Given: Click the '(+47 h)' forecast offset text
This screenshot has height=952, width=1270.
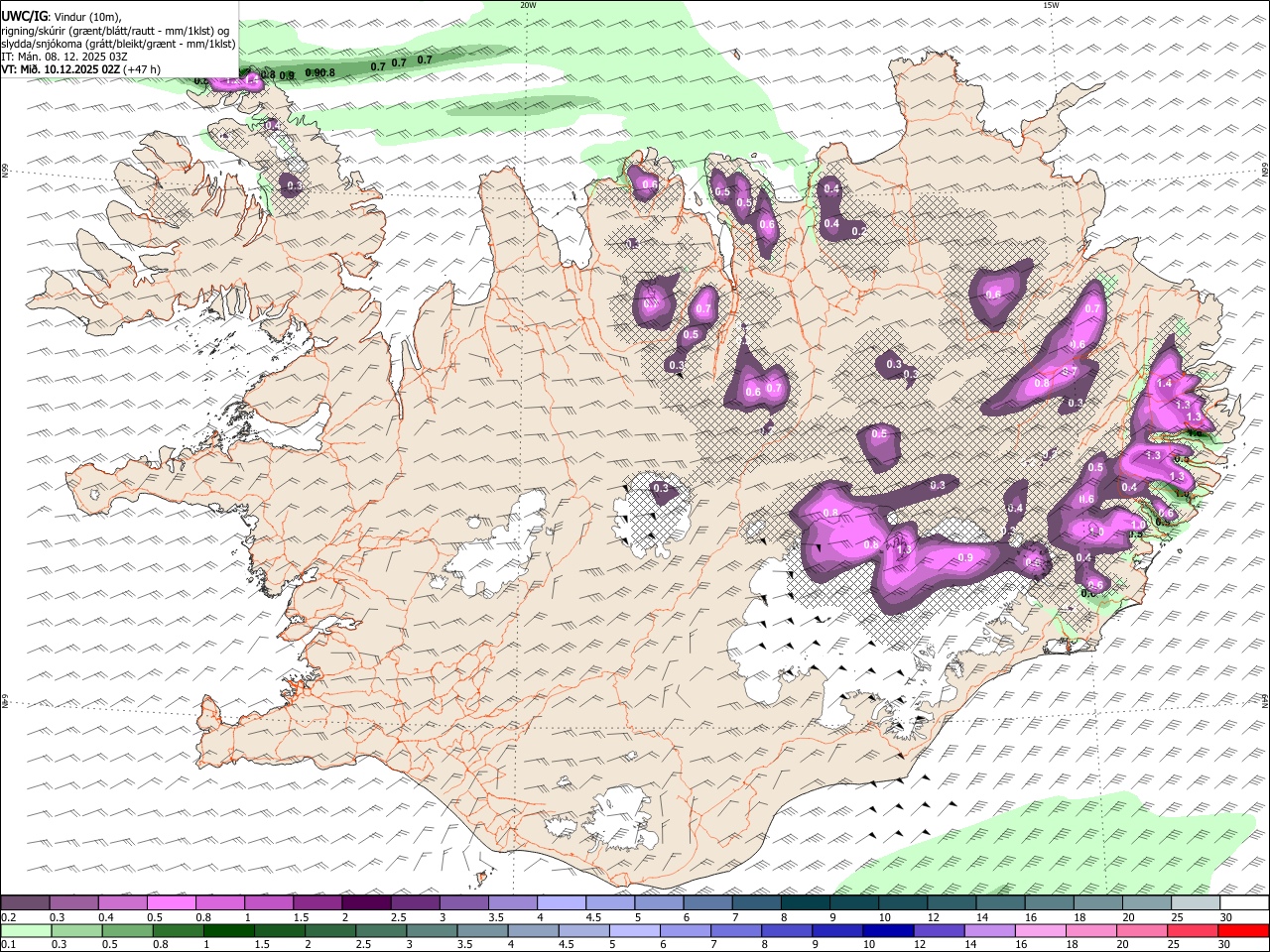Looking at the screenshot, I should point(142,69).
